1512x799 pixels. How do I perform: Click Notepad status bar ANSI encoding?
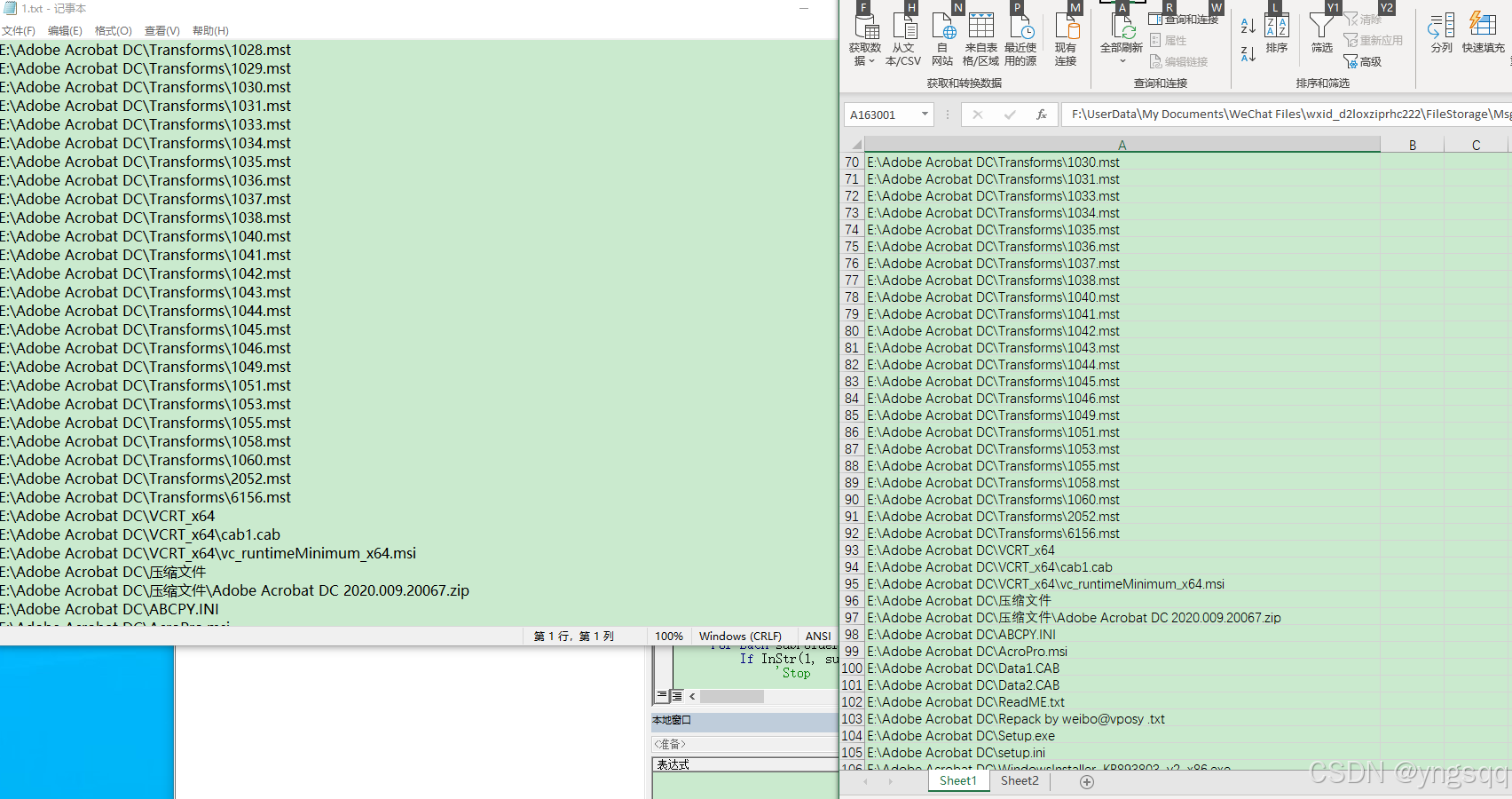click(x=818, y=637)
